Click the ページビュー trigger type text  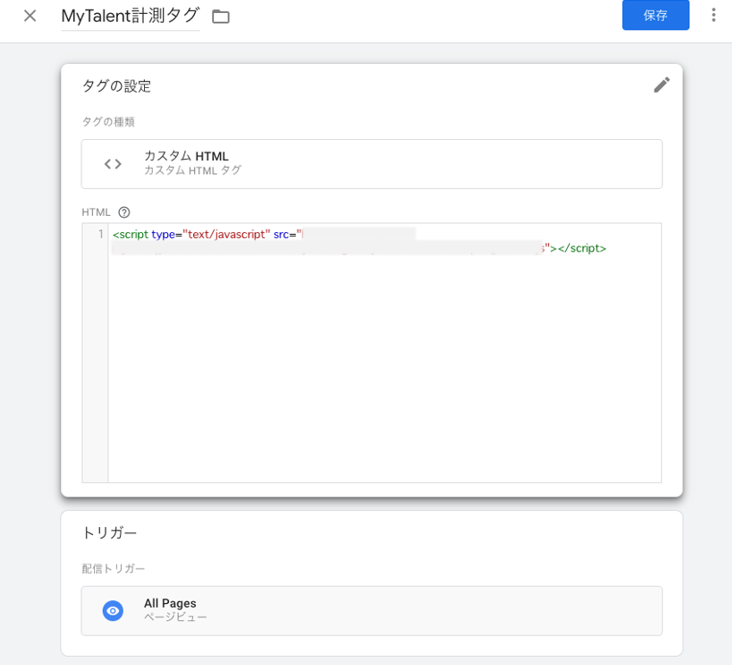[x=175, y=618]
